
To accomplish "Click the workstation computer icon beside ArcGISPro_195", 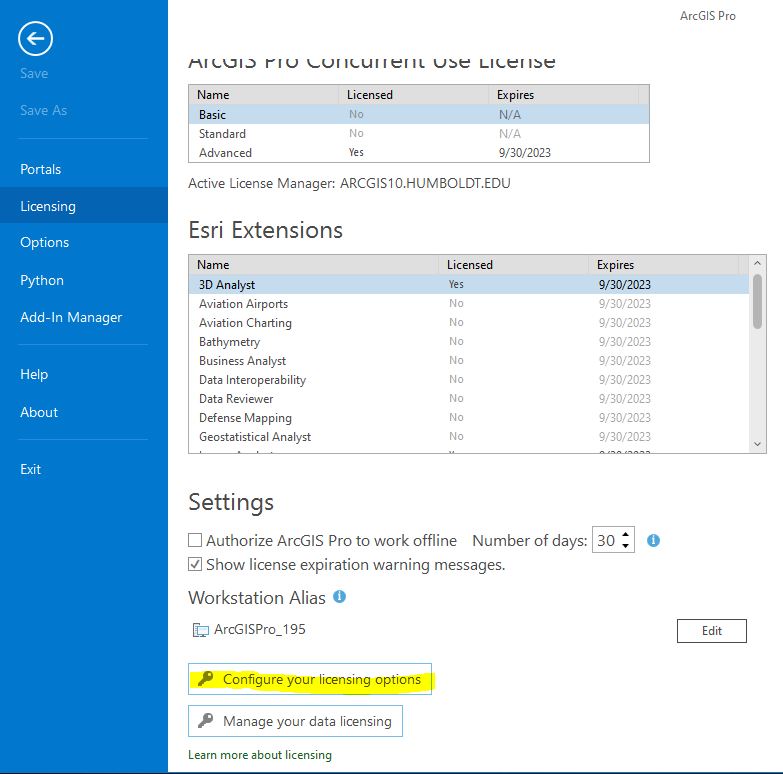I will pyautogui.click(x=200, y=630).
